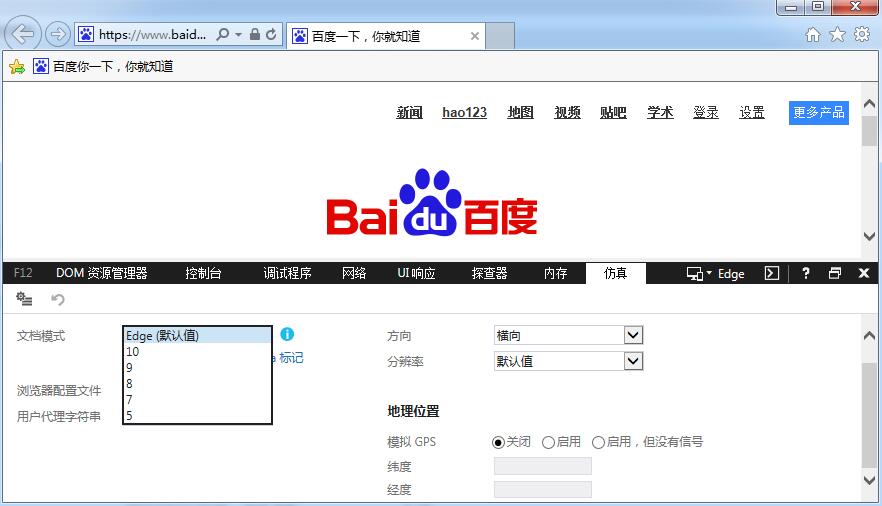Select the GPS 启用 radio button

548,442
